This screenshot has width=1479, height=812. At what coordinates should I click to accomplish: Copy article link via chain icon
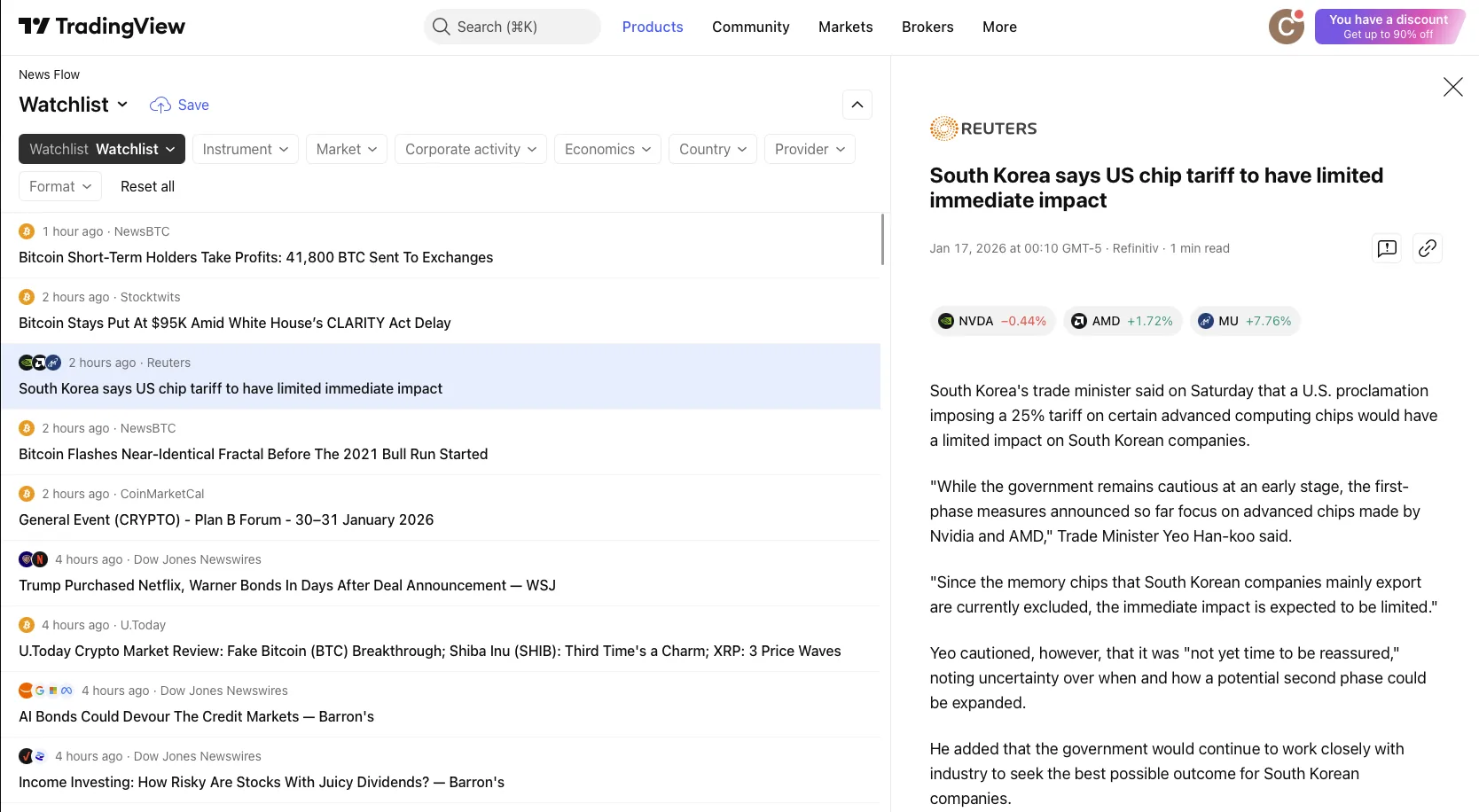click(1427, 248)
